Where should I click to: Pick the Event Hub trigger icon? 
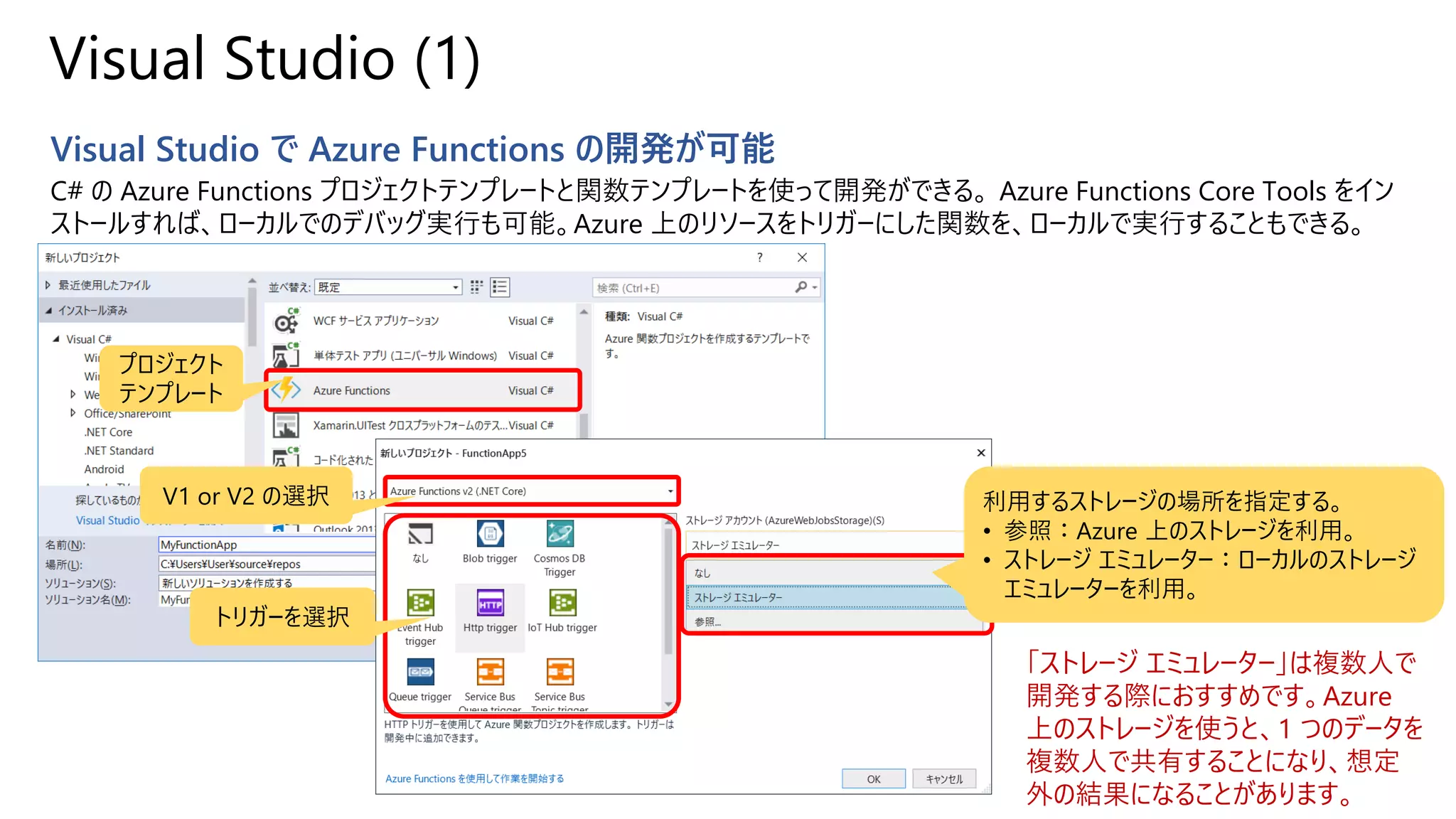(x=420, y=603)
